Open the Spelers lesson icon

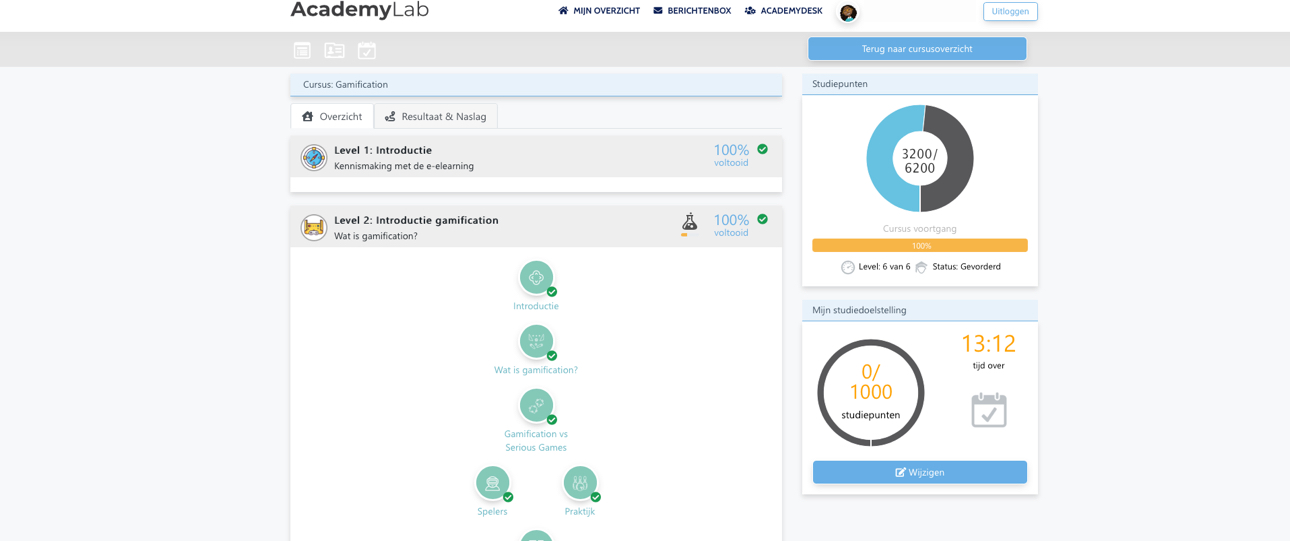[x=492, y=483]
